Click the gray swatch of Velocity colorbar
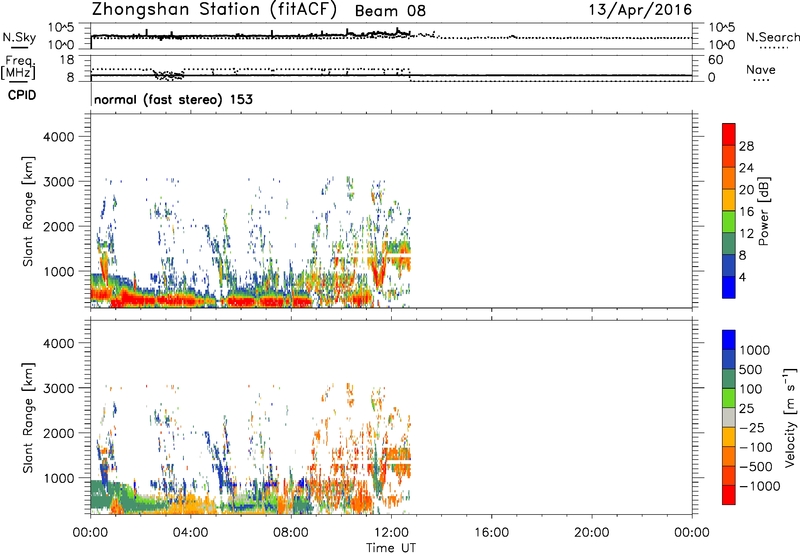Screen dimensions: 800x554 729,417
